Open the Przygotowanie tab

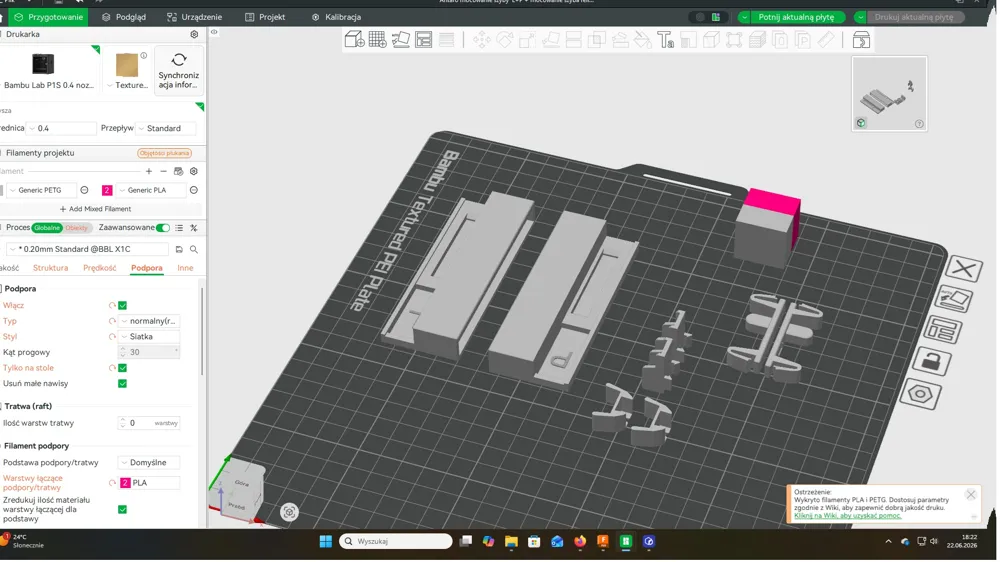pyautogui.click(x=48, y=17)
